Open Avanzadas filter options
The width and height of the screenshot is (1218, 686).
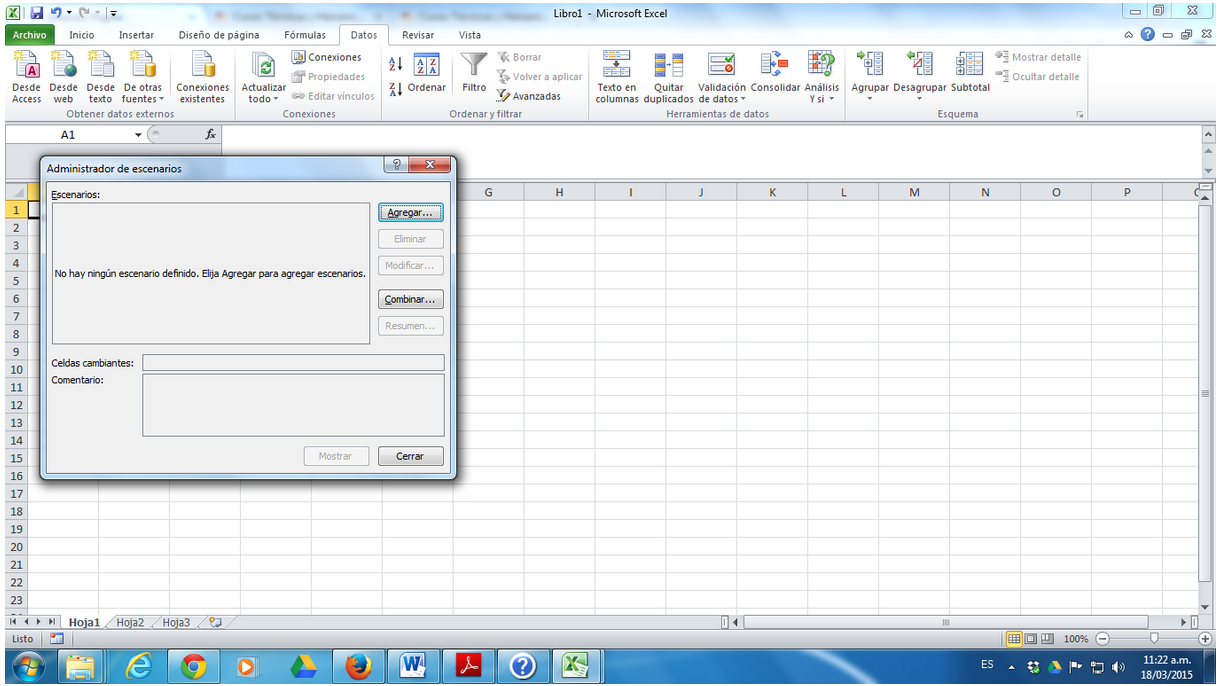(x=529, y=96)
